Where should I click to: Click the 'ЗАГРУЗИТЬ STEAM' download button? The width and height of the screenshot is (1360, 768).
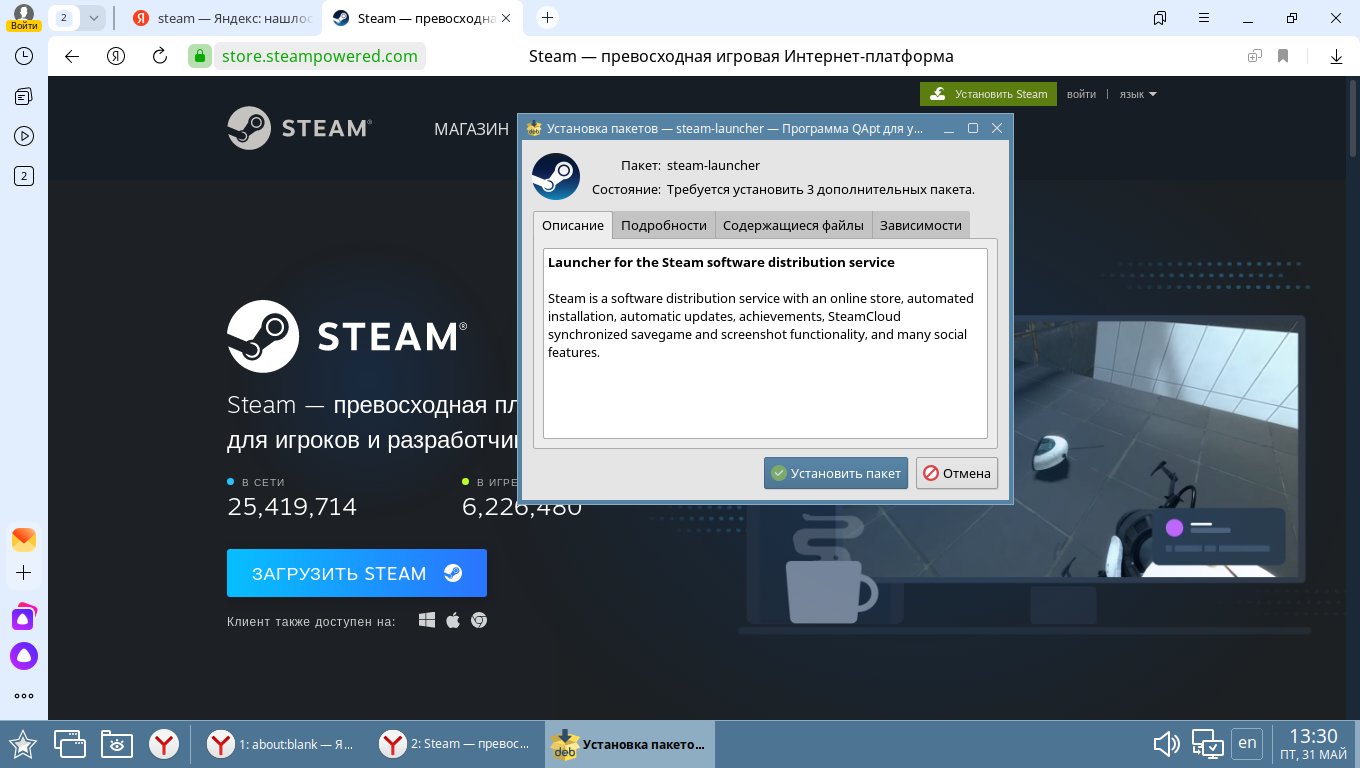click(x=357, y=573)
